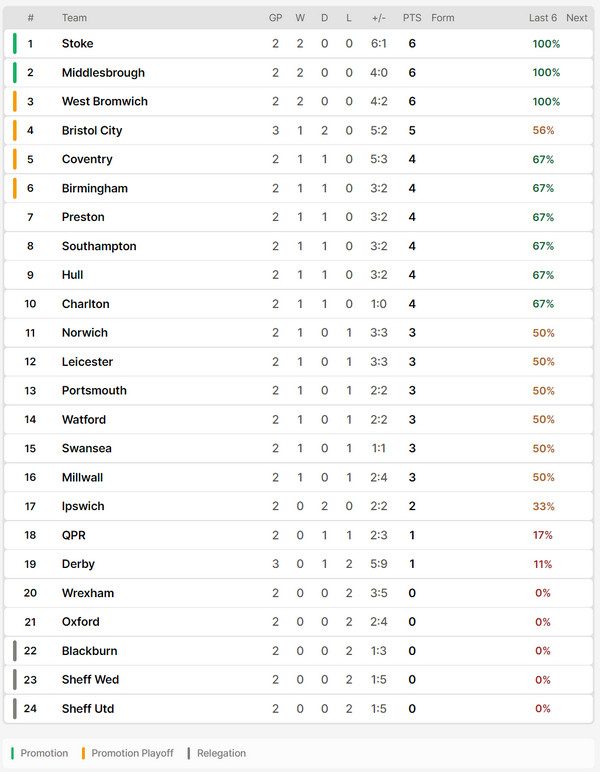Screen dimensions: 600x772
Task: Open Sheff Utd team page
Action: pyautogui.click(x=88, y=708)
